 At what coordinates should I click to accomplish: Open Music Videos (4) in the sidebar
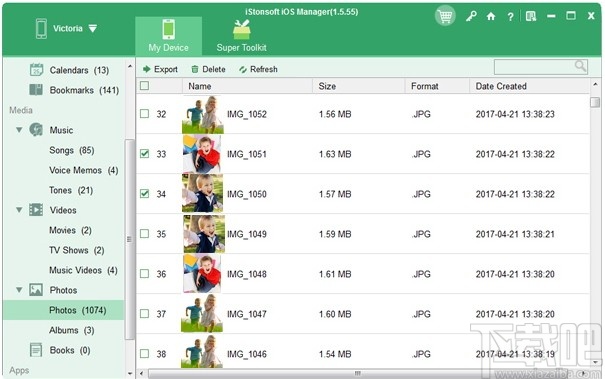click(83, 270)
